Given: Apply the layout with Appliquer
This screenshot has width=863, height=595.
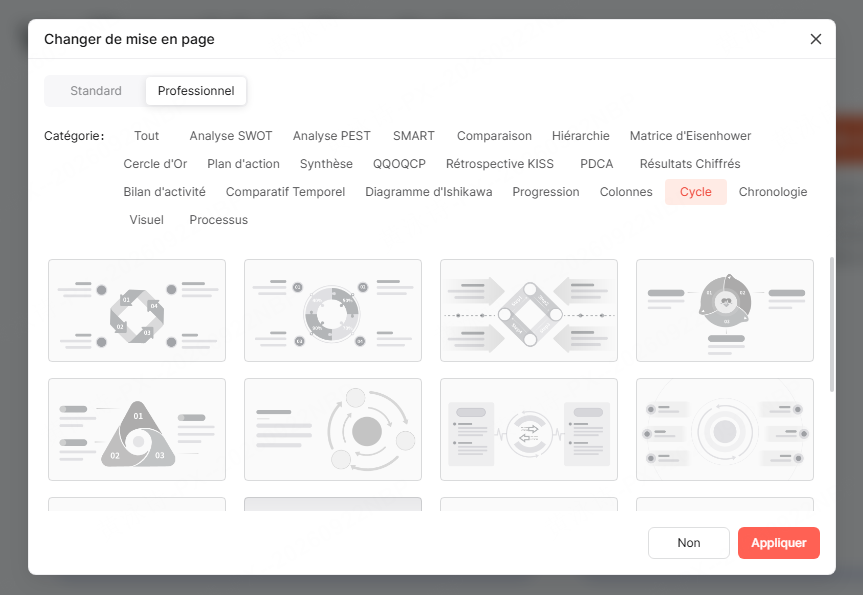Looking at the screenshot, I should click(779, 543).
